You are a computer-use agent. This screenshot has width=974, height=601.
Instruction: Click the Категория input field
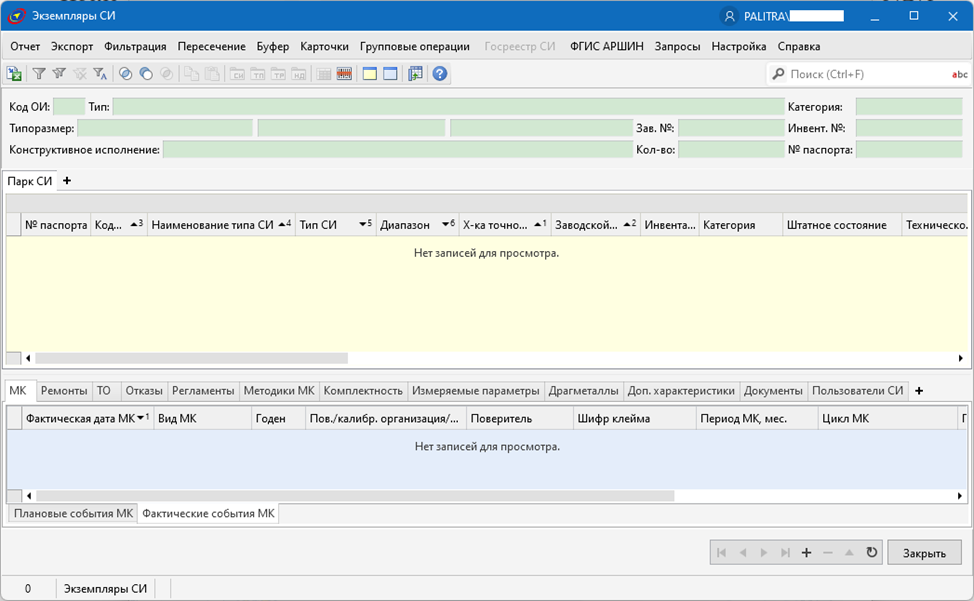click(x=909, y=107)
